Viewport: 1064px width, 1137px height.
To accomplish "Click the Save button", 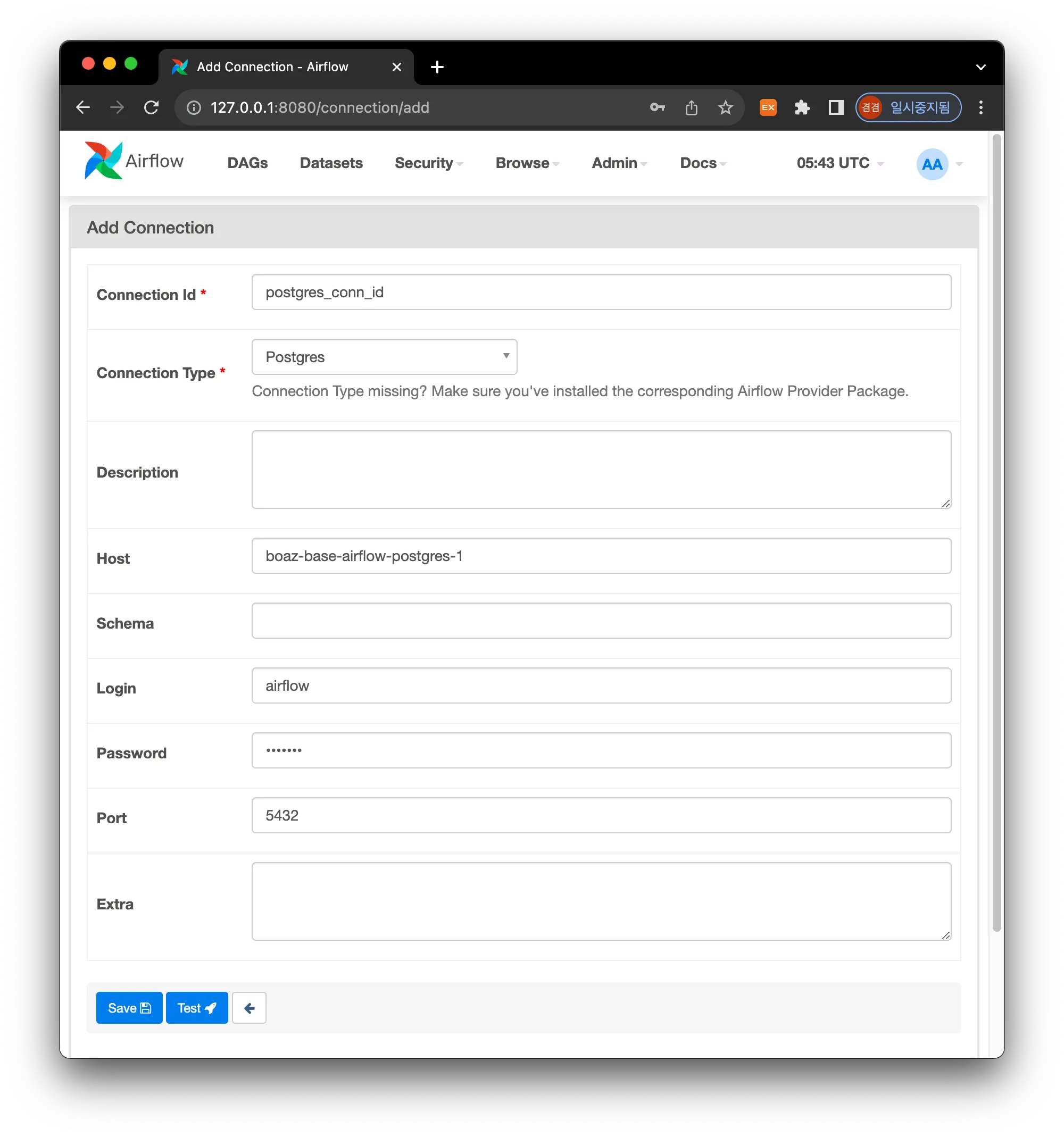I will coord(129,1008).
